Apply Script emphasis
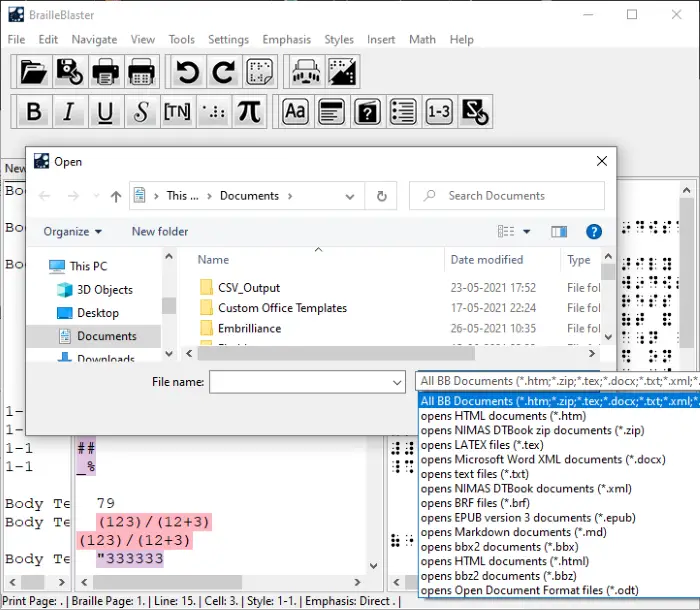 pos(141,112)
